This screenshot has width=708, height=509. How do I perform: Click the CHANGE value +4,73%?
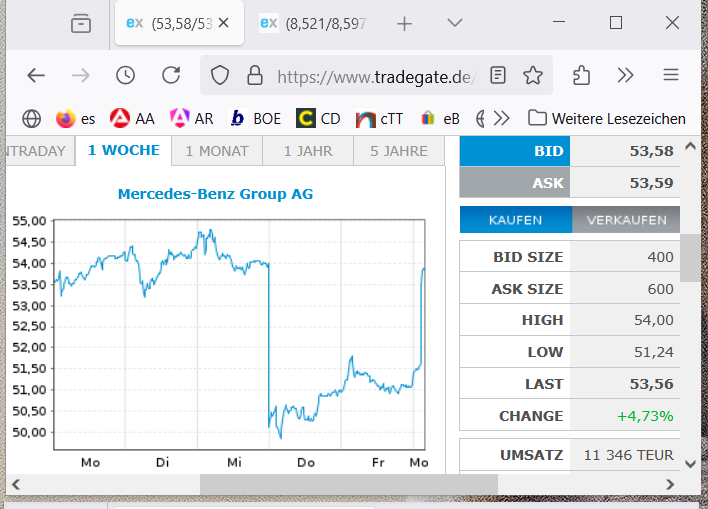pos(645,416)
